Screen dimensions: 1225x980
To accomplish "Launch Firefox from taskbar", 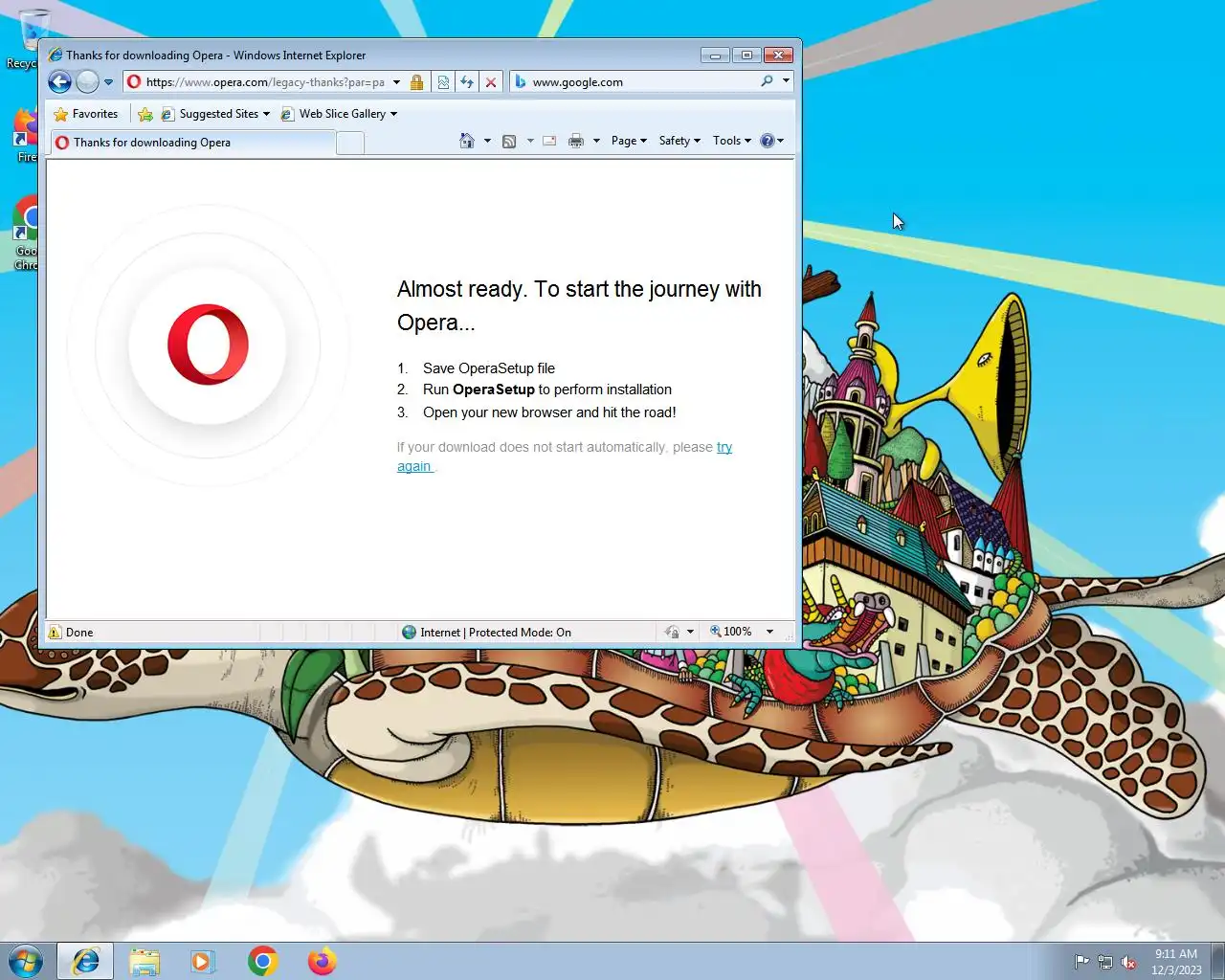I will pyautogui.click(x=322, y=961).
